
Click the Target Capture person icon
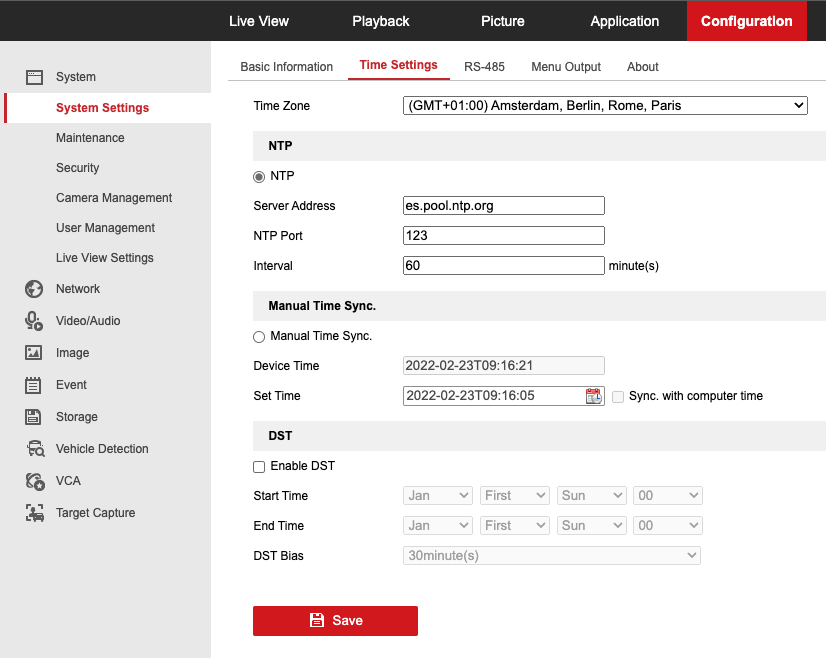tap(35, 513)
